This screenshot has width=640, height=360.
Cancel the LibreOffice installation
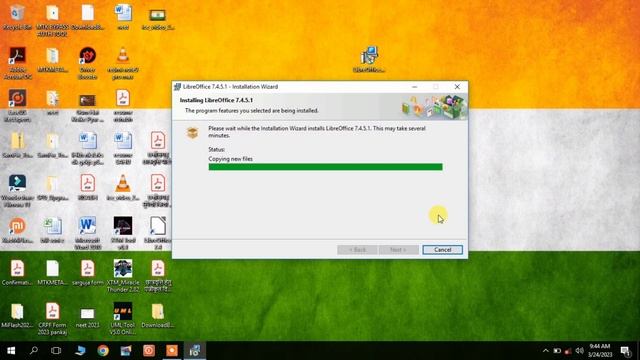[442, 249]
